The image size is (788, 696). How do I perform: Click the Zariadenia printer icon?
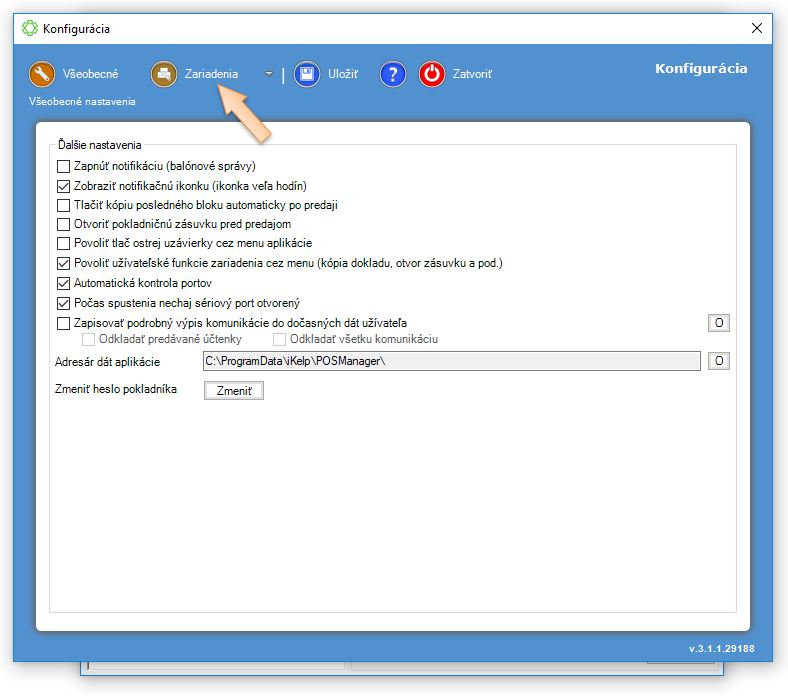pyautogui.click(x=164, y=74)
